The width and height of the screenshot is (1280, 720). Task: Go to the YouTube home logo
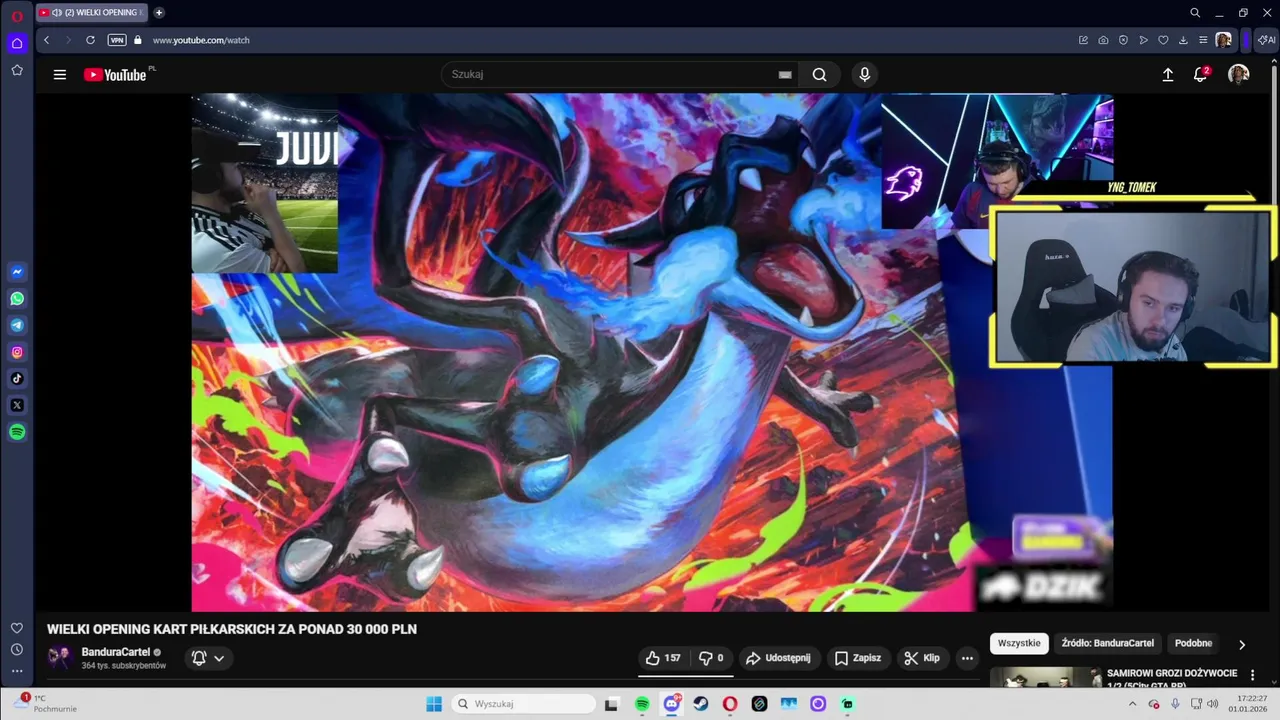coord(116,74)
